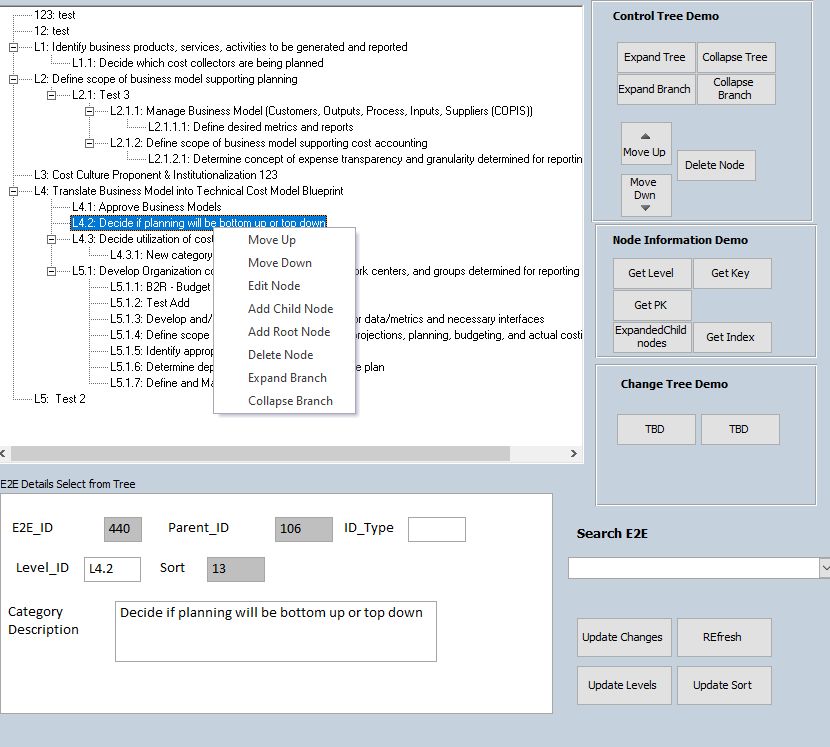Choose Move Down in context menu

coord(279,263)
